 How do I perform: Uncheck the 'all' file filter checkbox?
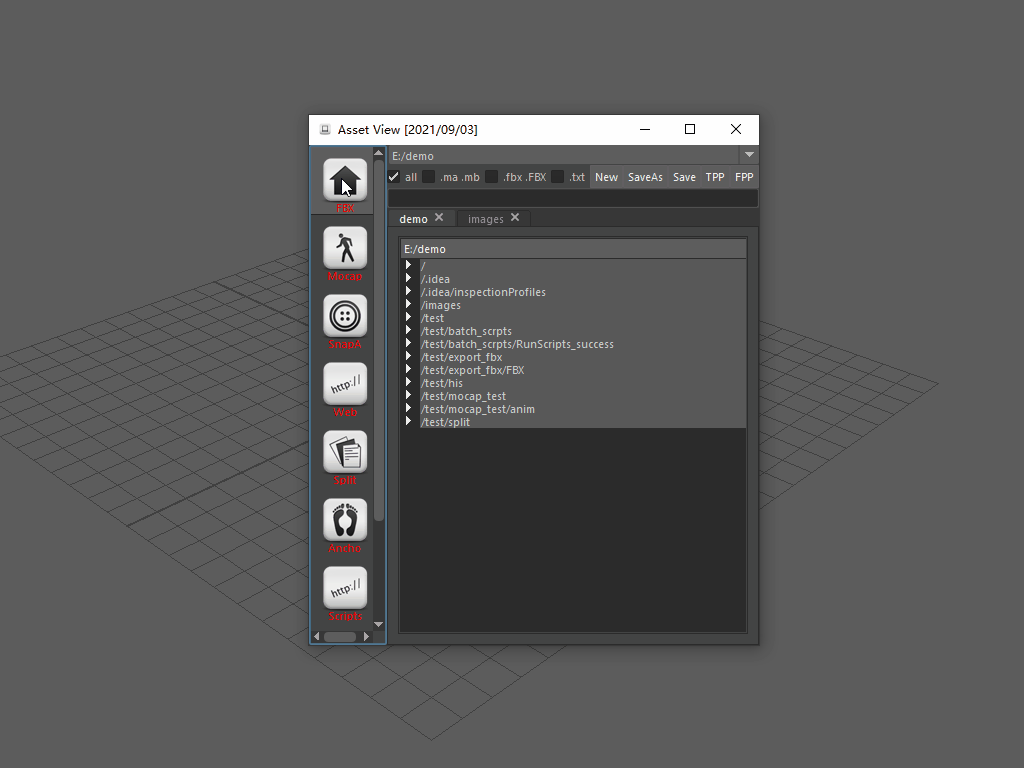click(x=394, y=177)
